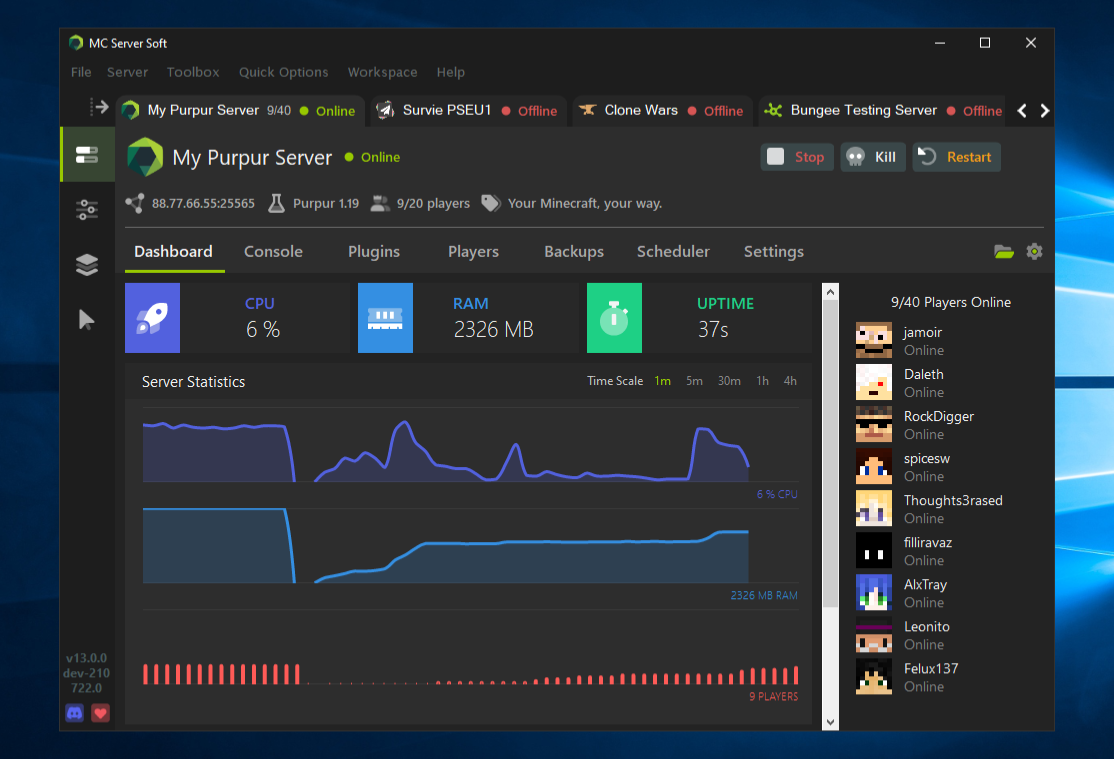Click the highlighted server list icon in the sidebar
1114x759 pixels.
click(87, 155)
